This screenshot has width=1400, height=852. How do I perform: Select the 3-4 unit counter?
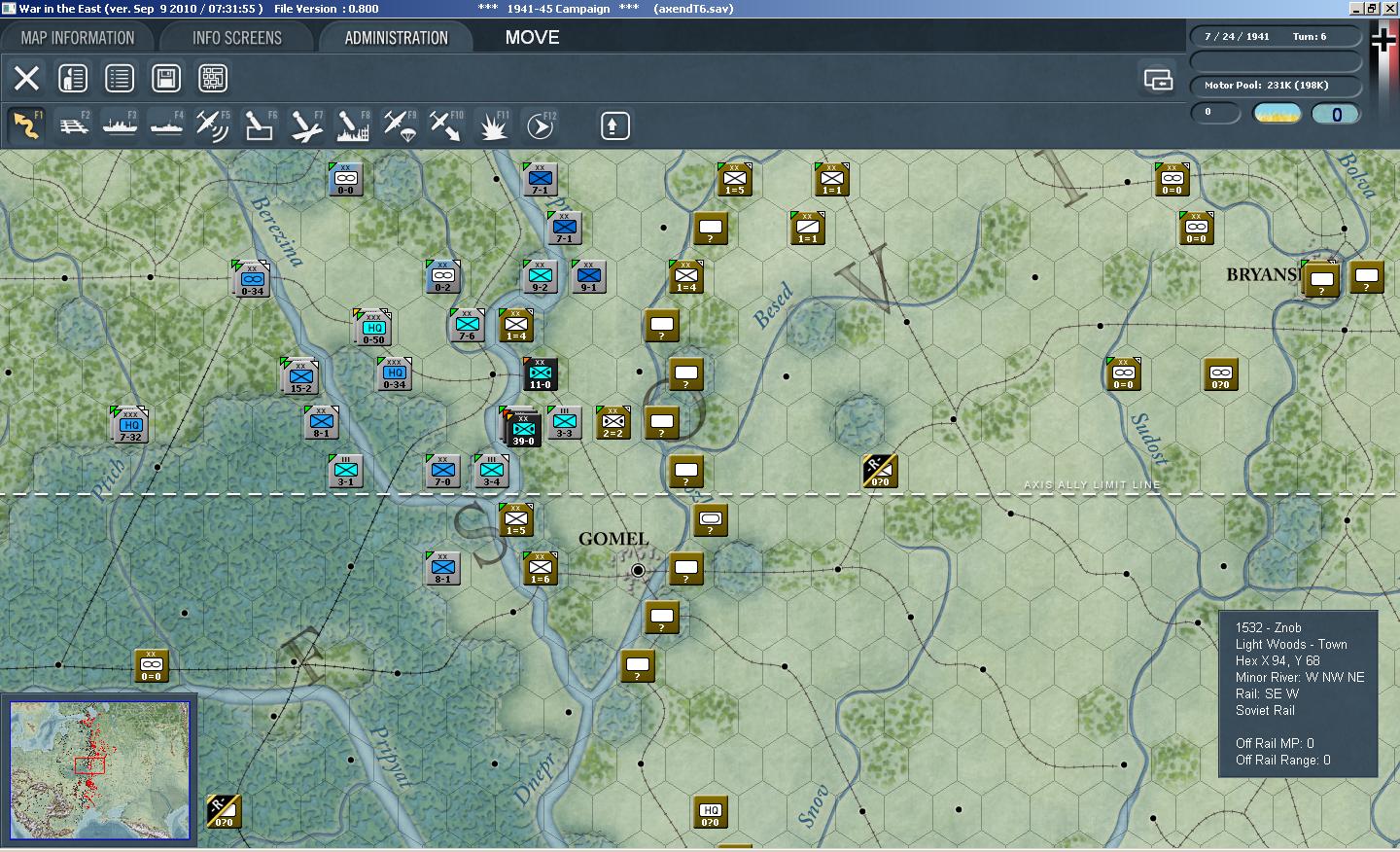pos(491,471)
